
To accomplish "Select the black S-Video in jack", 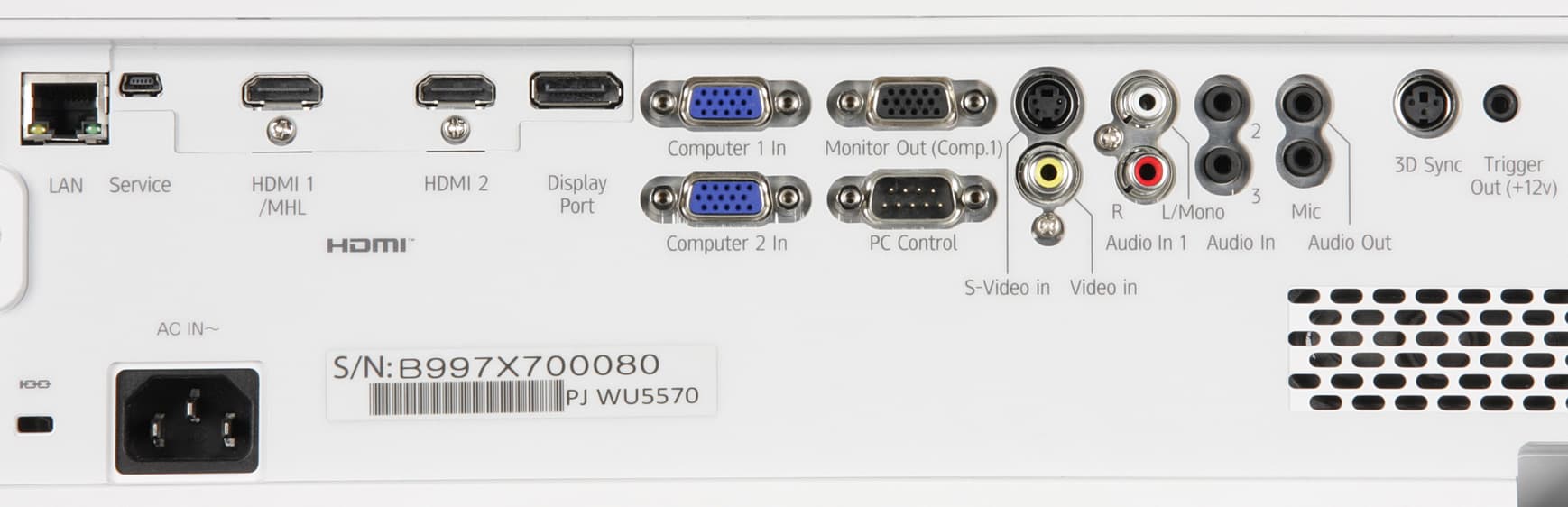I will 1047,101.
